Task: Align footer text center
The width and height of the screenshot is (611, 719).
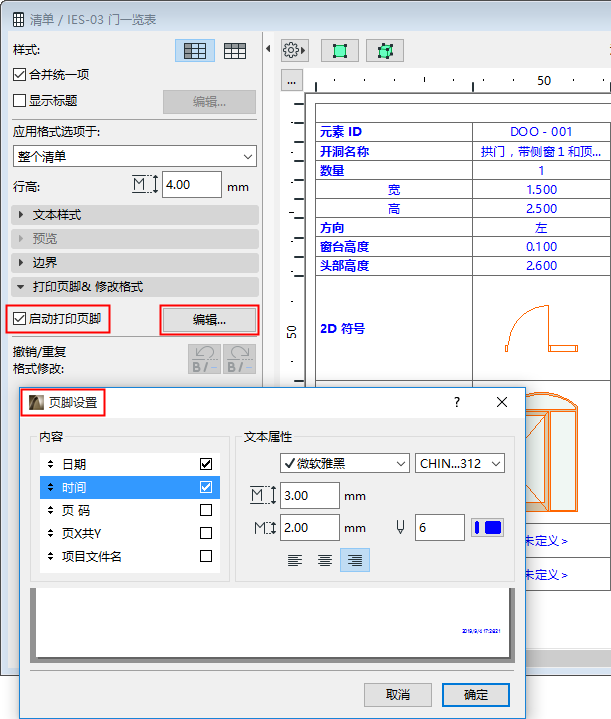Action: (x=325, y=560)
